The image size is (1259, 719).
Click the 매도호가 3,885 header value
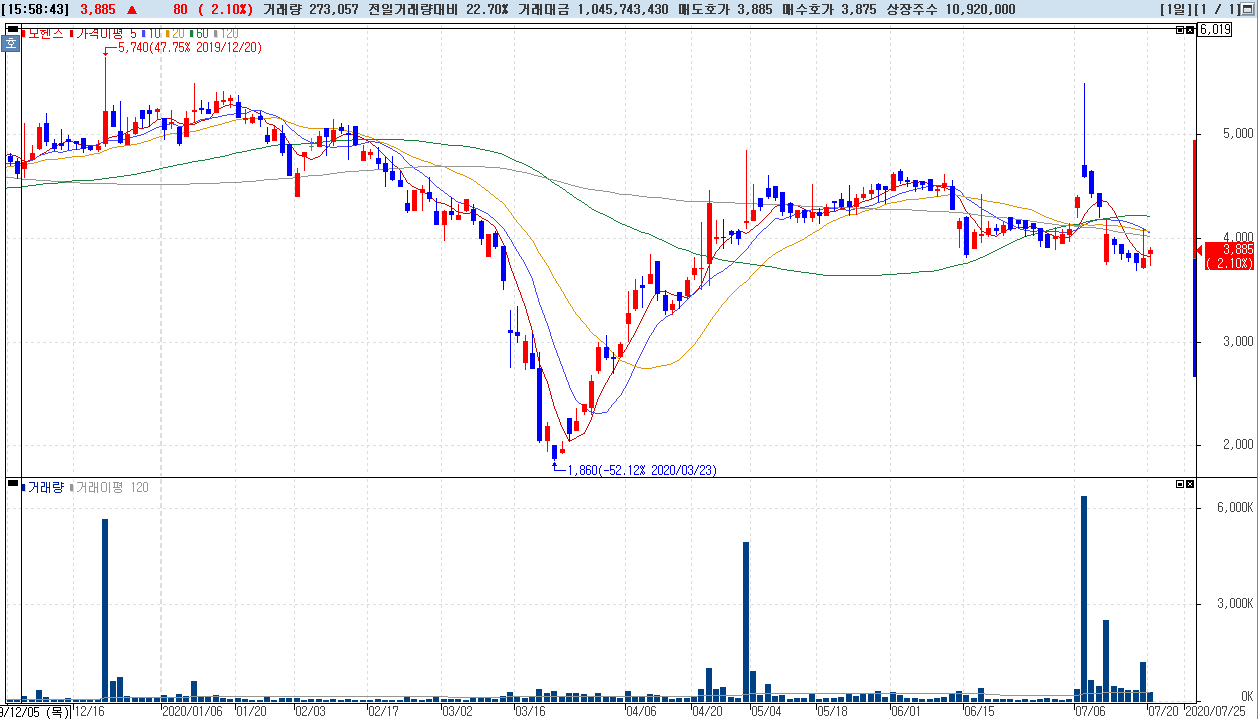pos(727,9)
